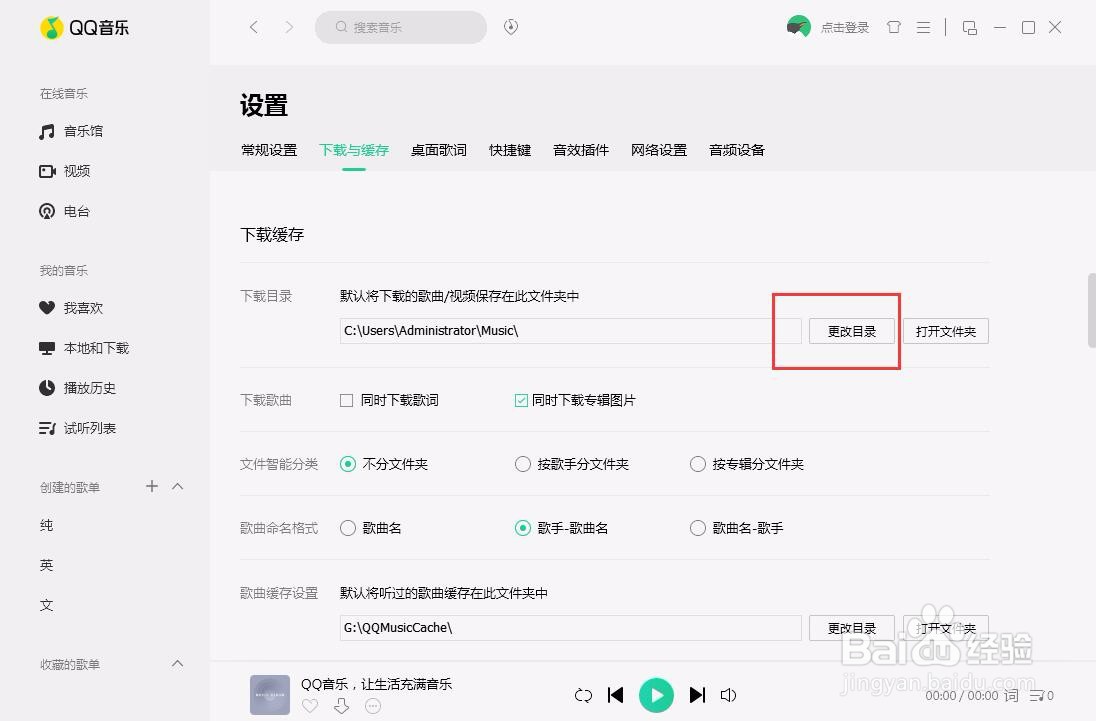
Task: Collapse the 收藏的歌单 section
Action: 177,663
